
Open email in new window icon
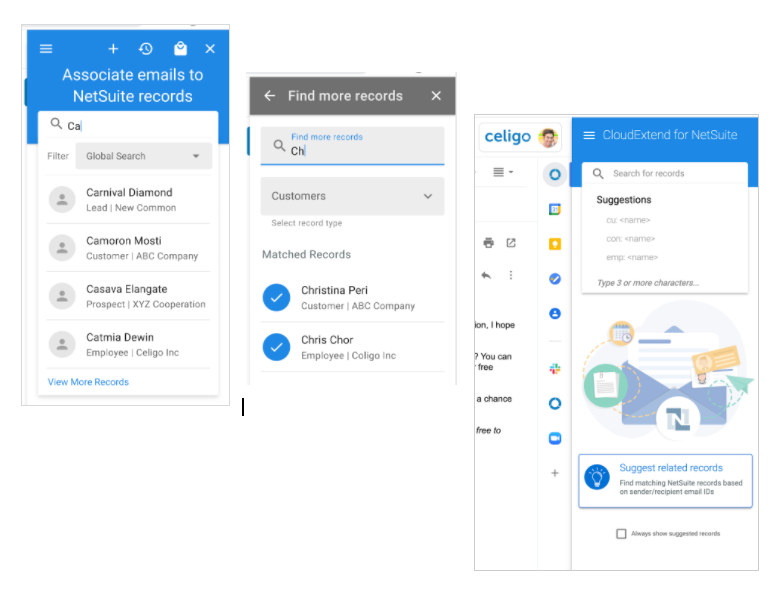click(511, 243)
